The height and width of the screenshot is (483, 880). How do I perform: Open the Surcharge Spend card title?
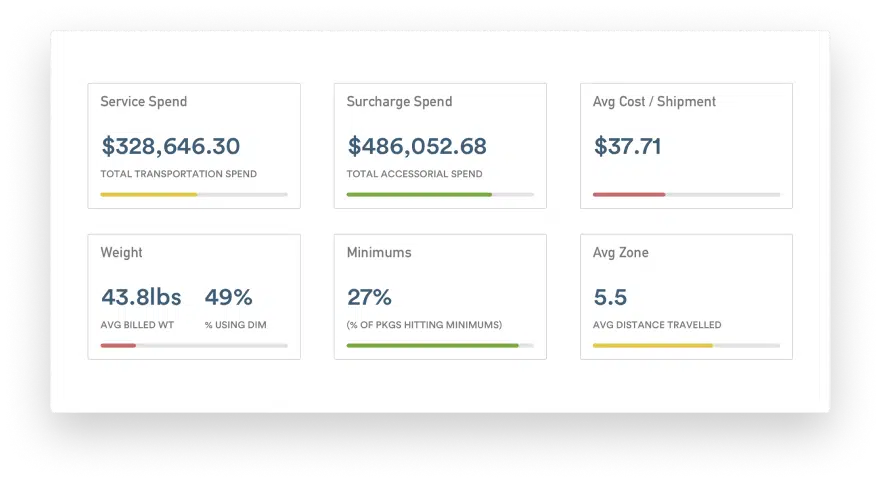399,102
